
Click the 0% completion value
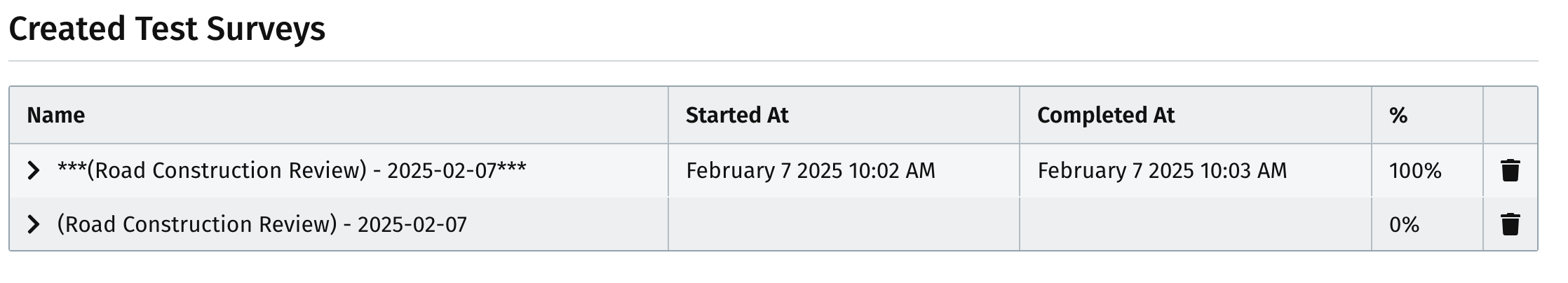coord(1404,224)
